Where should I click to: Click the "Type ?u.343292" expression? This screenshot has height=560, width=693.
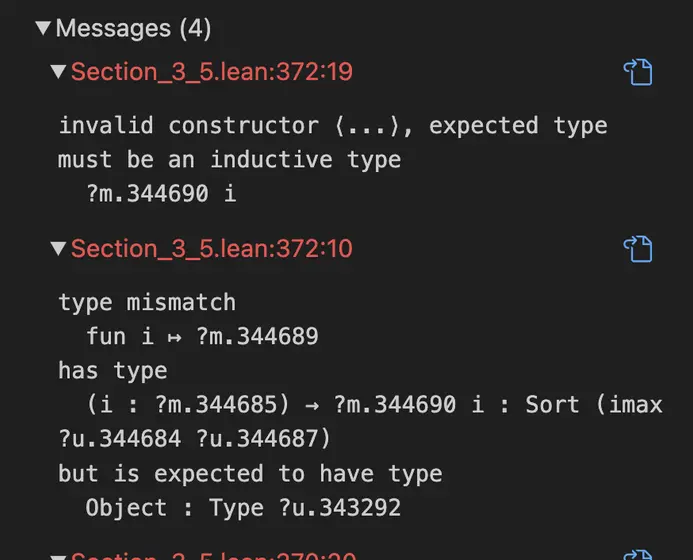(305, 508)
